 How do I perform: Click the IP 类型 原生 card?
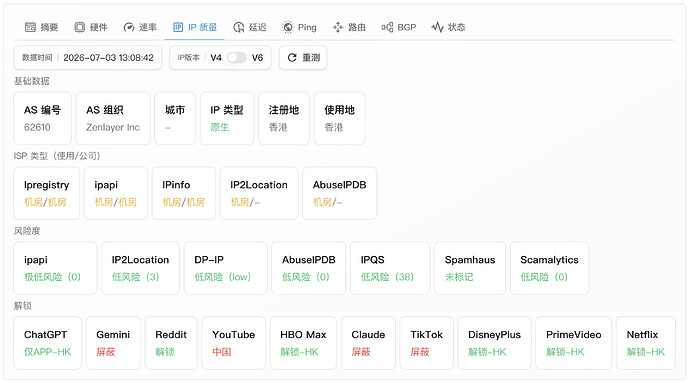[227, 118]
